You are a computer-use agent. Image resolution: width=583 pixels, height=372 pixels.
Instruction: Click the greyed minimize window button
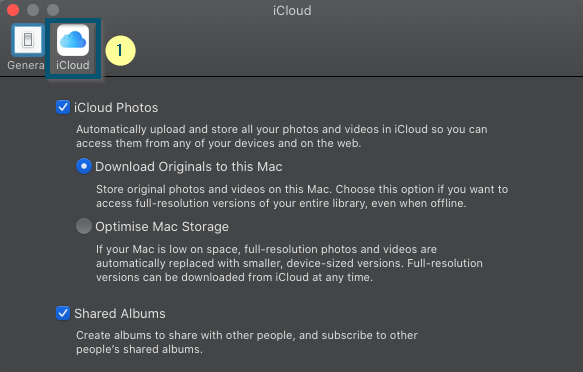coord(33,10)
